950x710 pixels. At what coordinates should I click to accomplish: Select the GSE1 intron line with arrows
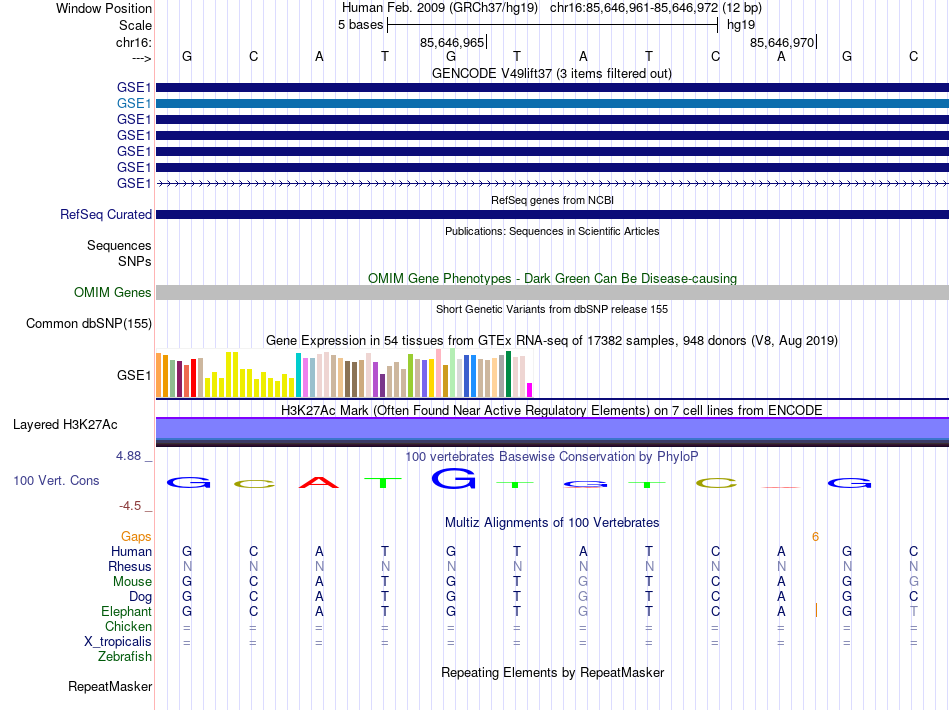pos(553,183)
